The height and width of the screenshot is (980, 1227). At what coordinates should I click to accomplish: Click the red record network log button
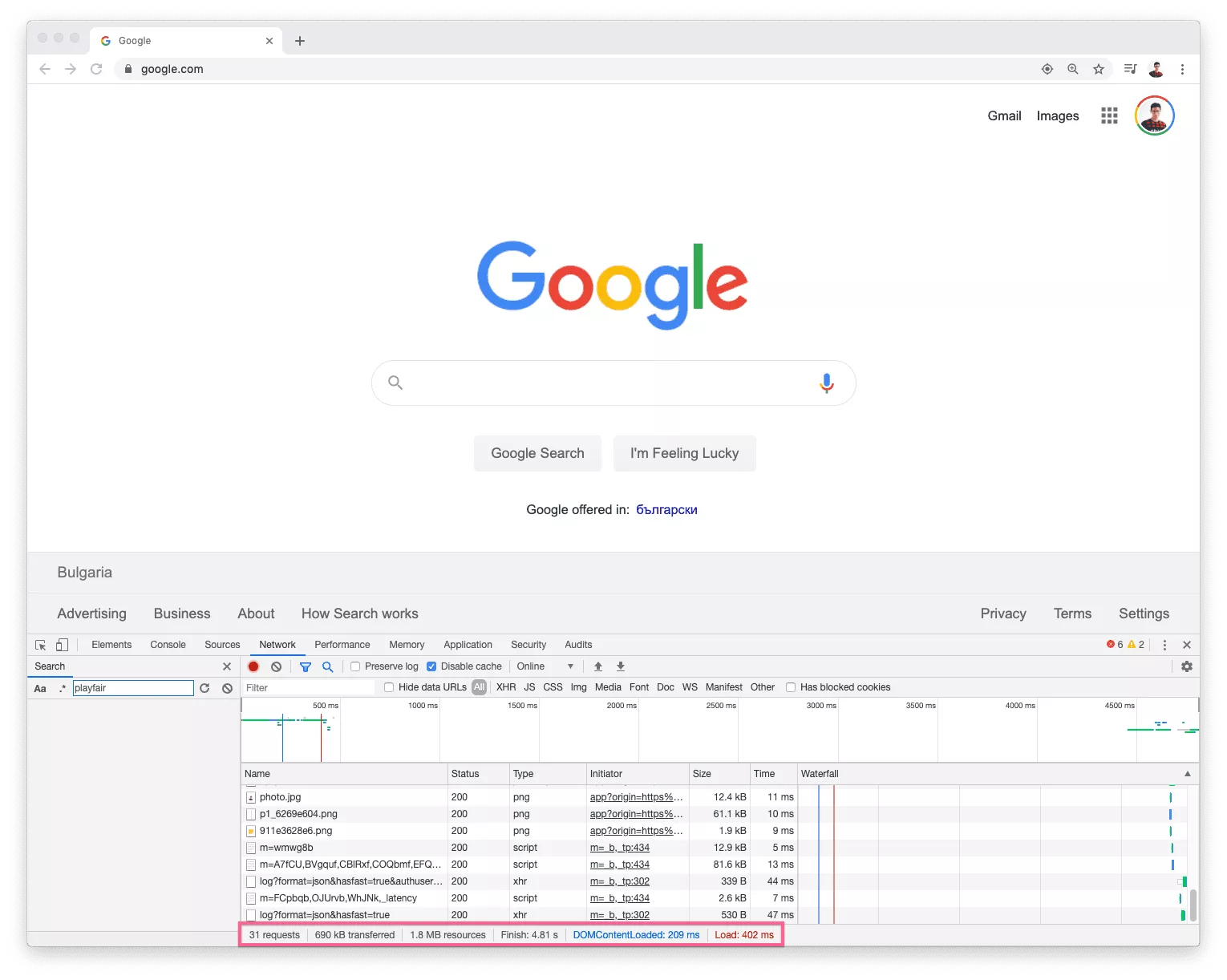[x=253, y=666]
